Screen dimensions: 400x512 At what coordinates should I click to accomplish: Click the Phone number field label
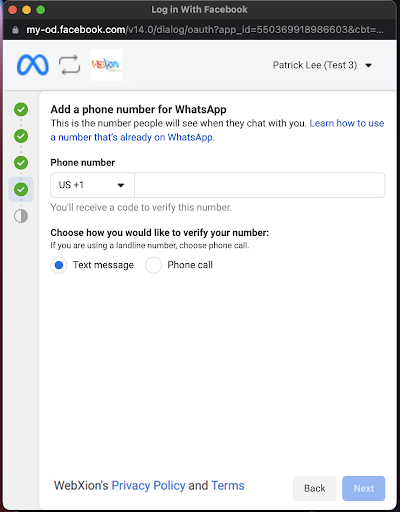(83, 163)
